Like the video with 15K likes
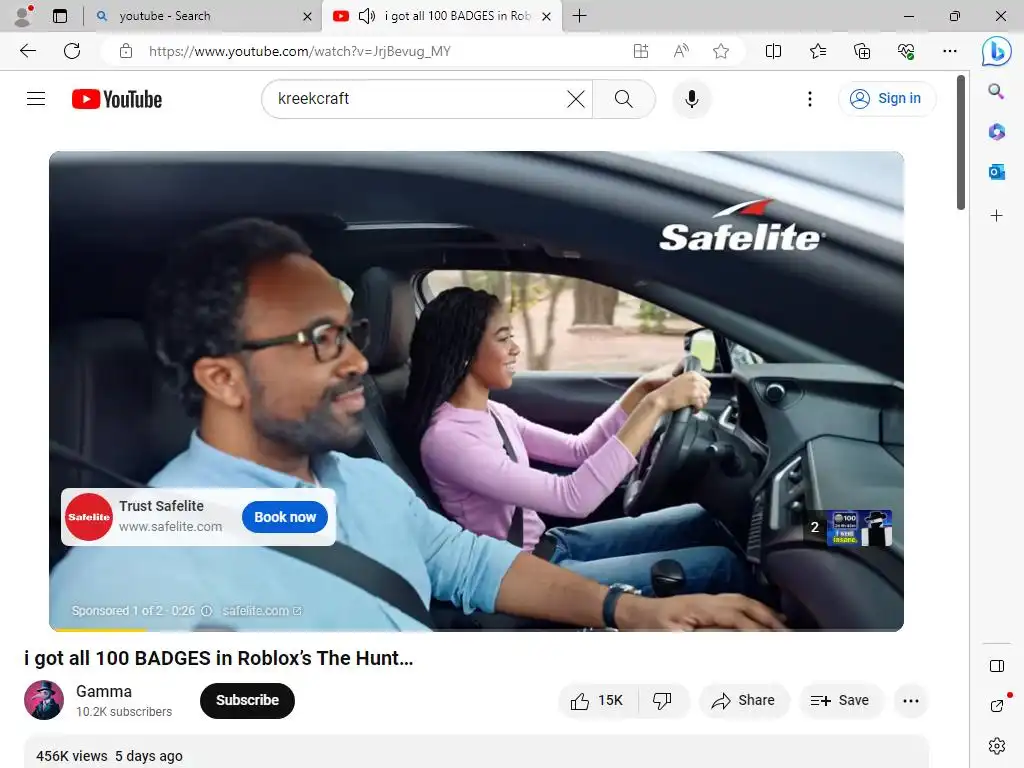 coord(598,701)
